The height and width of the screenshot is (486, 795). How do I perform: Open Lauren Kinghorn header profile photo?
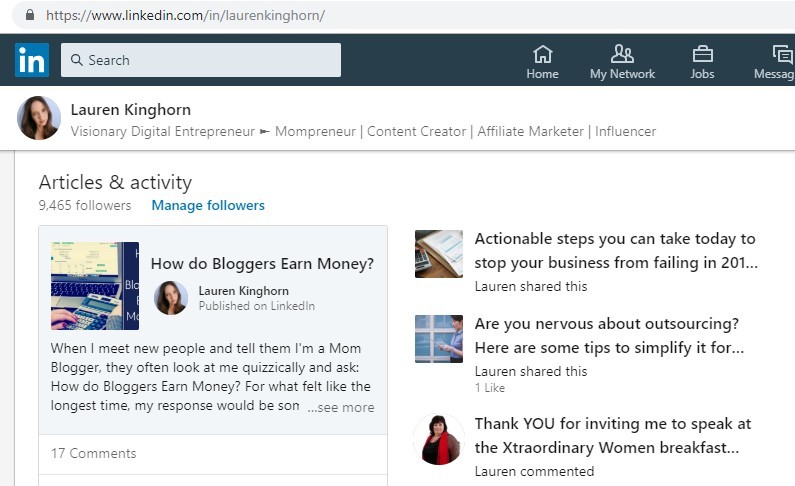click(39, 118)
